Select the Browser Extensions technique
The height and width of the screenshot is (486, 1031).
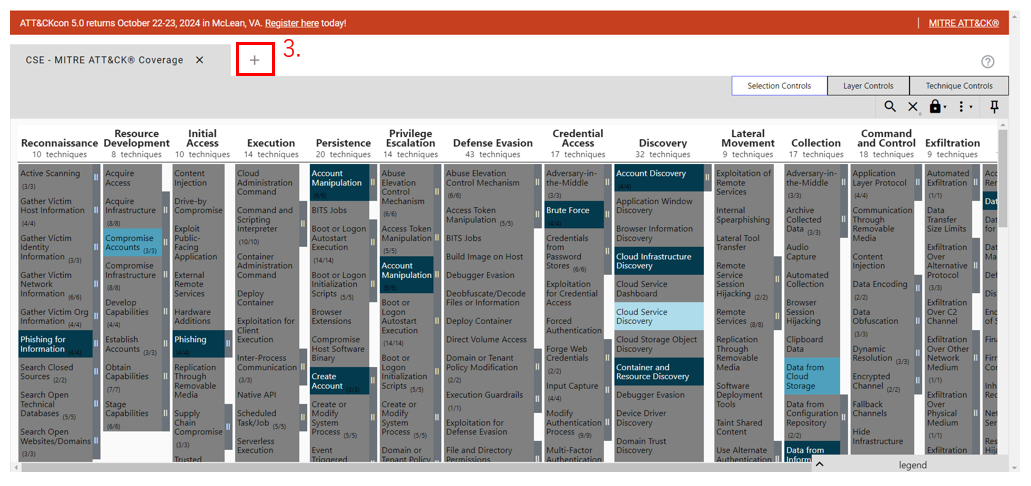pos(340,316)
